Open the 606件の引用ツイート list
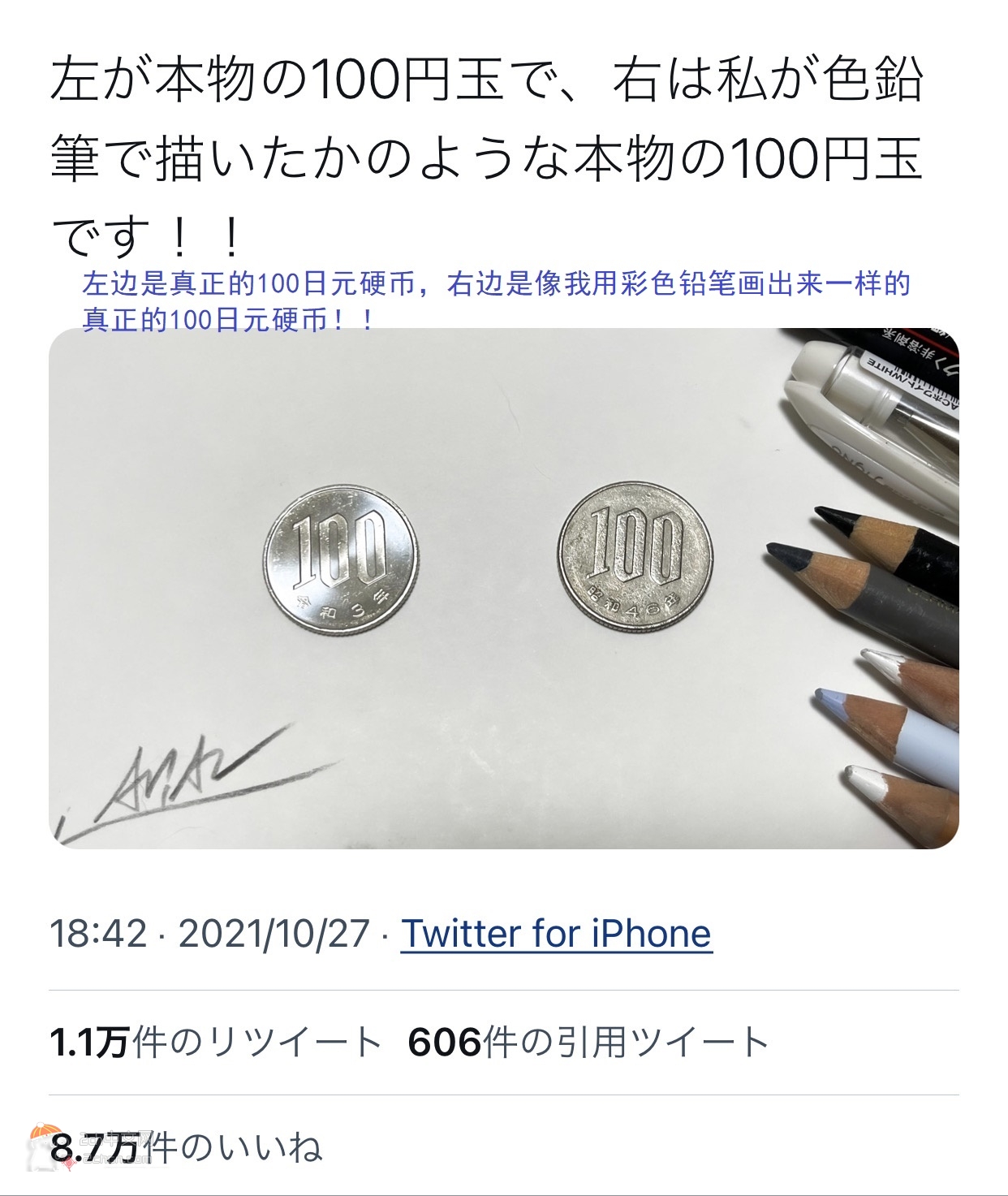 588,1043
